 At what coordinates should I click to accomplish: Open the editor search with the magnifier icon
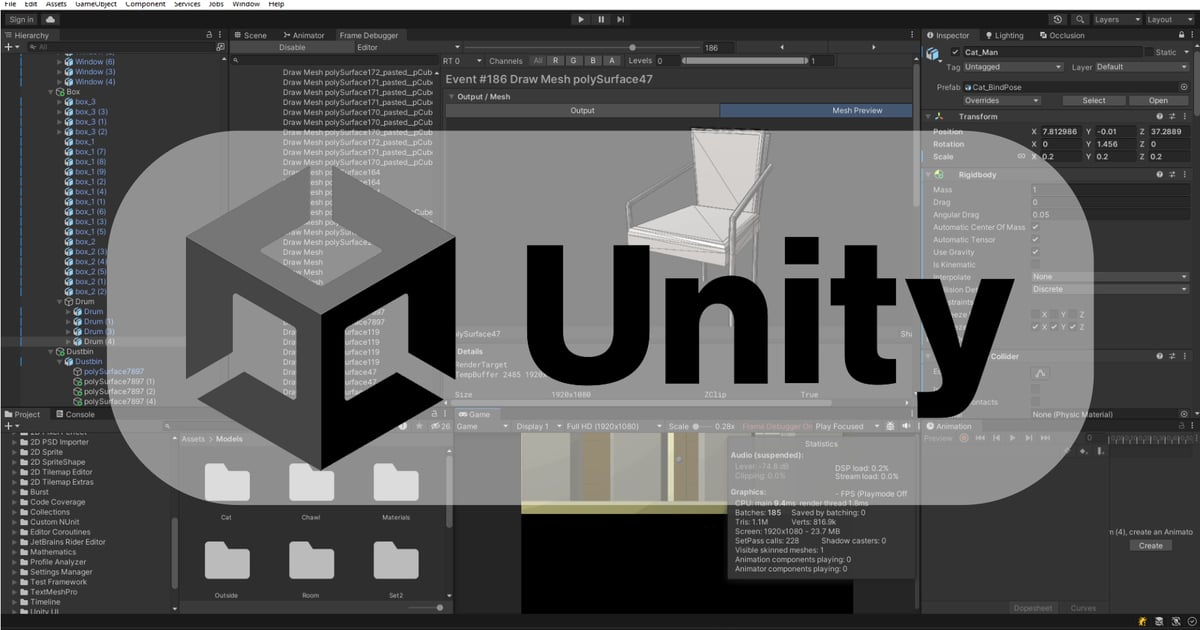(x=1080, y=19)
